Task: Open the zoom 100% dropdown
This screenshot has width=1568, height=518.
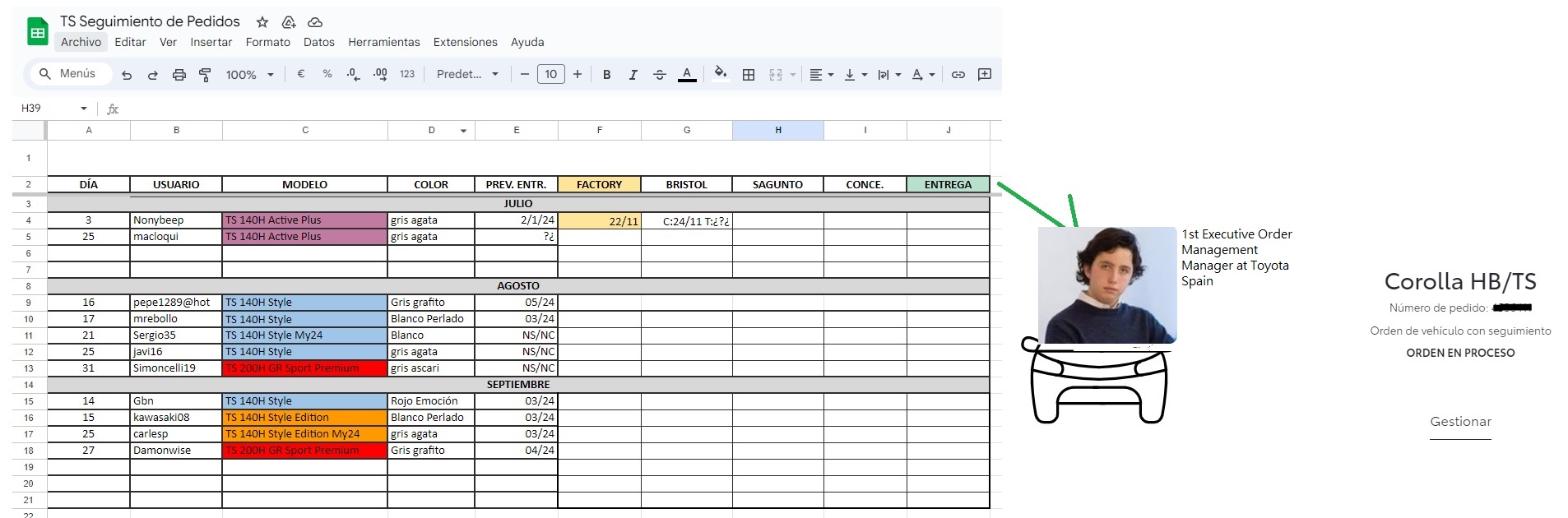Action: [x=250, y=75]
